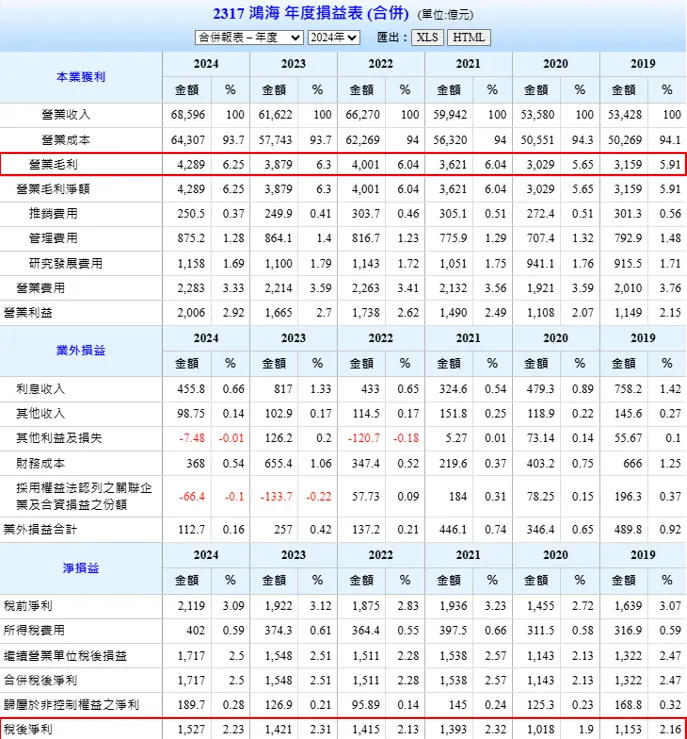The image size is (687, 739).
Task: Open the 合併報表–年度 report type dropdown
Action: [x=249, y=37]
